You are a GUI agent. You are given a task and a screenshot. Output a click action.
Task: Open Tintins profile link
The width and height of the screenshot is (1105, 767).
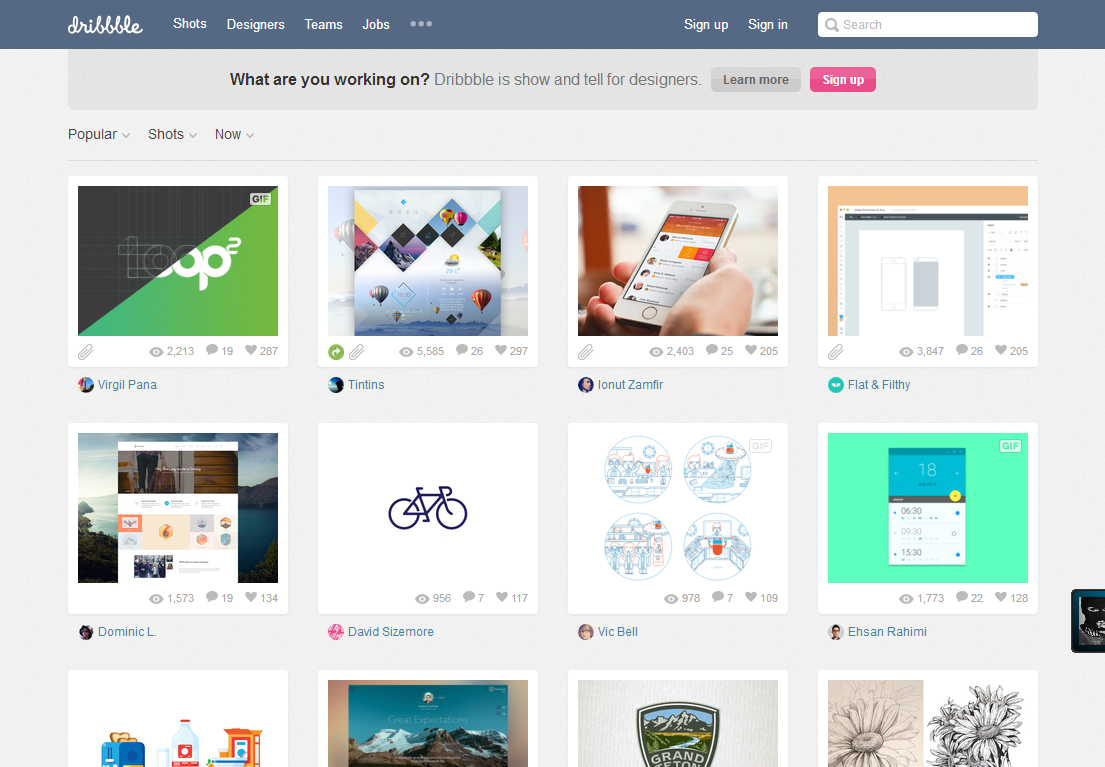pos(366,385)
